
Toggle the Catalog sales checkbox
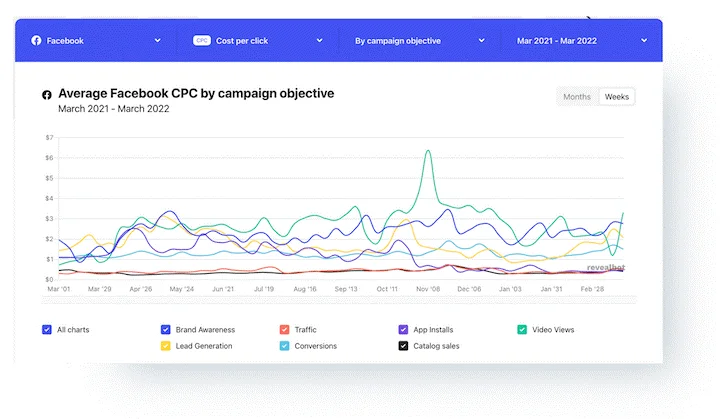tap(403, 345)
